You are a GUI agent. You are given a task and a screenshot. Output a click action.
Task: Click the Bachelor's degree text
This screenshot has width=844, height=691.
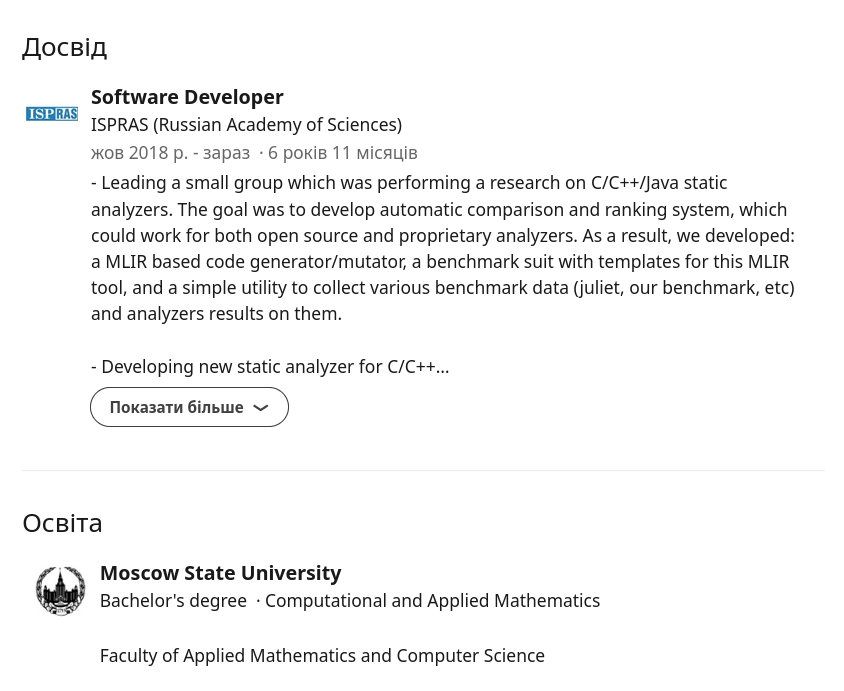pyautogui.click(x=173, y=601)
